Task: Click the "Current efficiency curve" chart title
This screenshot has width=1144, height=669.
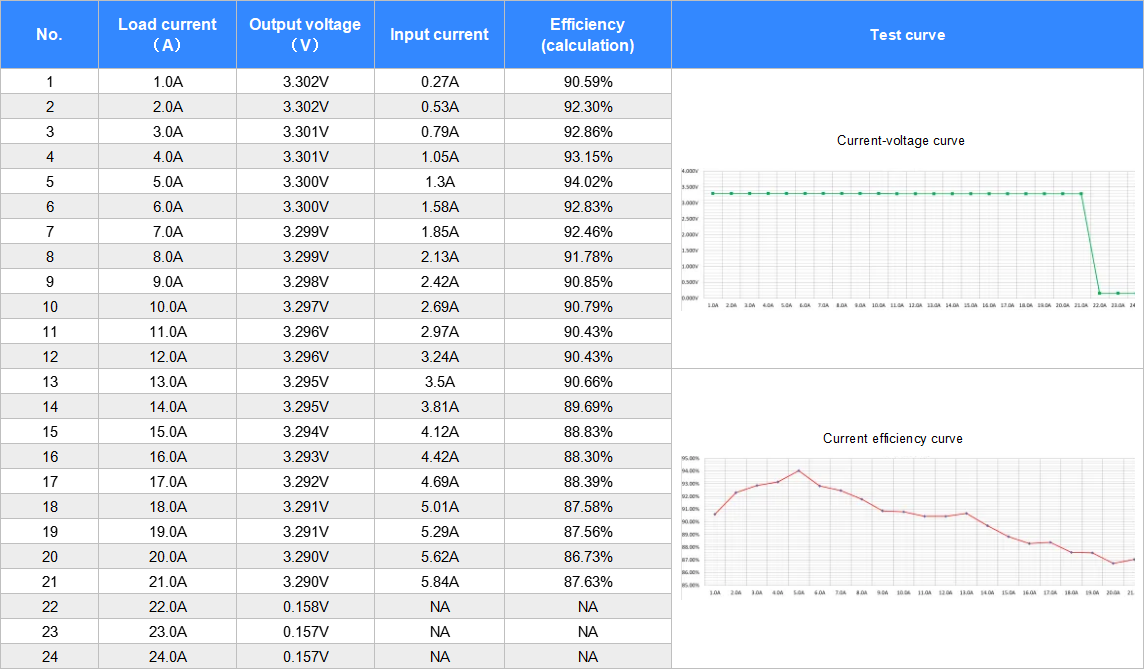Action: coord(892,439)
